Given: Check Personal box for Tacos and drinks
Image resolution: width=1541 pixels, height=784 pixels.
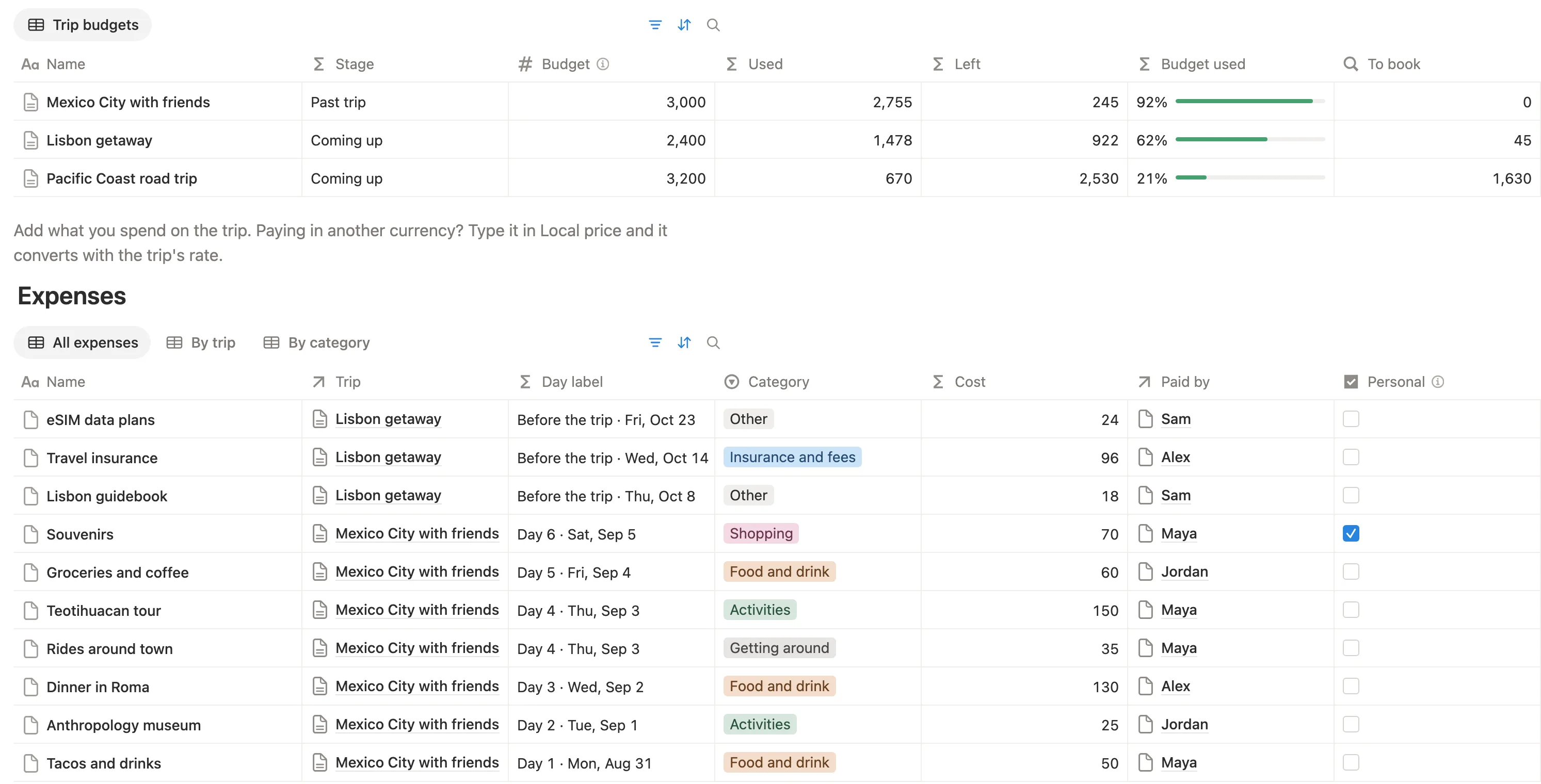Looking at the screenshot, I should point(1351,763).
